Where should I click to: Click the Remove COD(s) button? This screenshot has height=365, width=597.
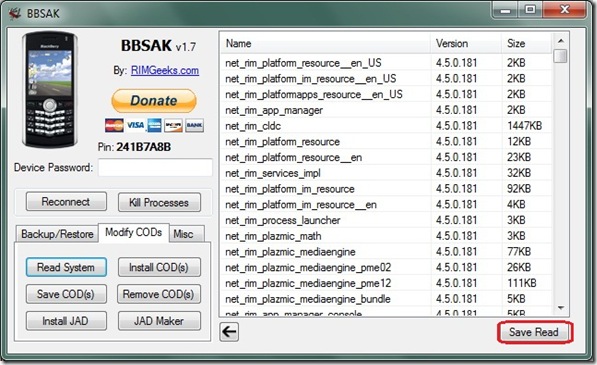[x=159, y=294]
